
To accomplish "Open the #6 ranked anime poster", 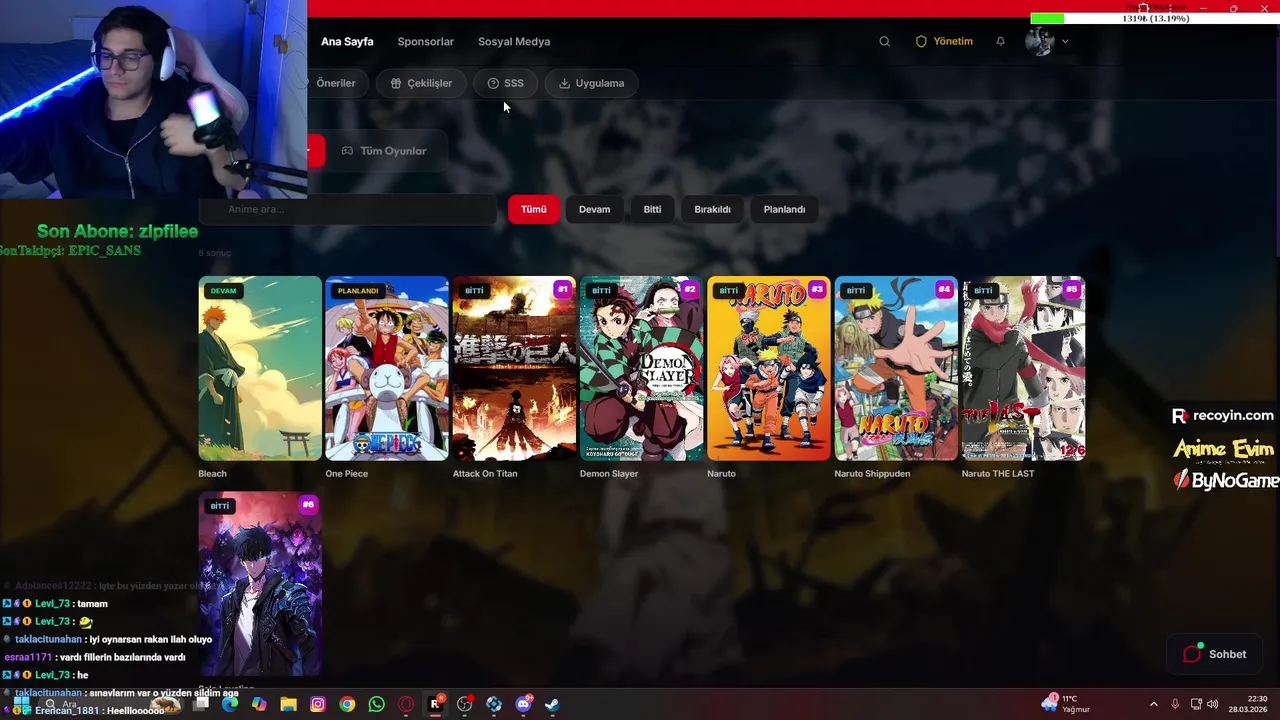I will click(x=260, y=584).
